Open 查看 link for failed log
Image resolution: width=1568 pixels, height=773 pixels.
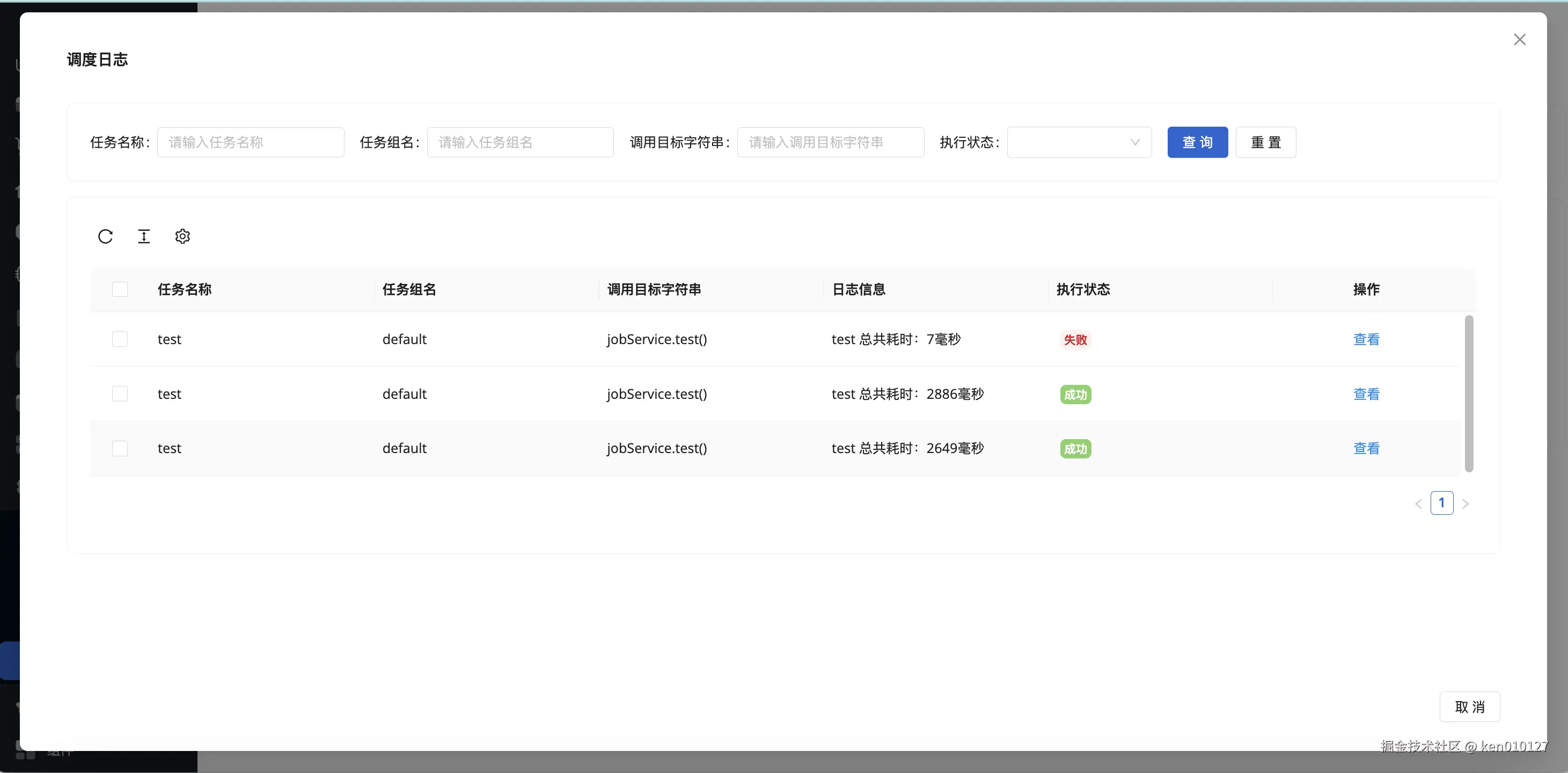1366,339
